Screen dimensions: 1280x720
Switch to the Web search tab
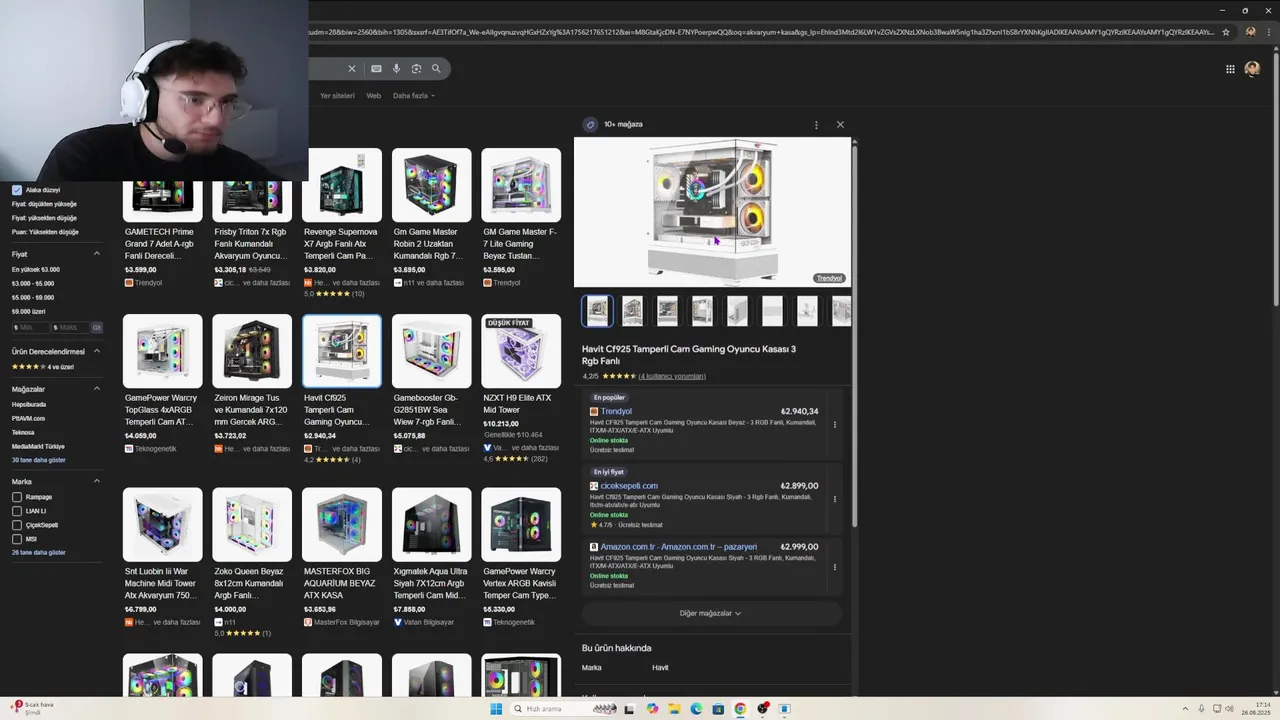(x=373, y=96)
